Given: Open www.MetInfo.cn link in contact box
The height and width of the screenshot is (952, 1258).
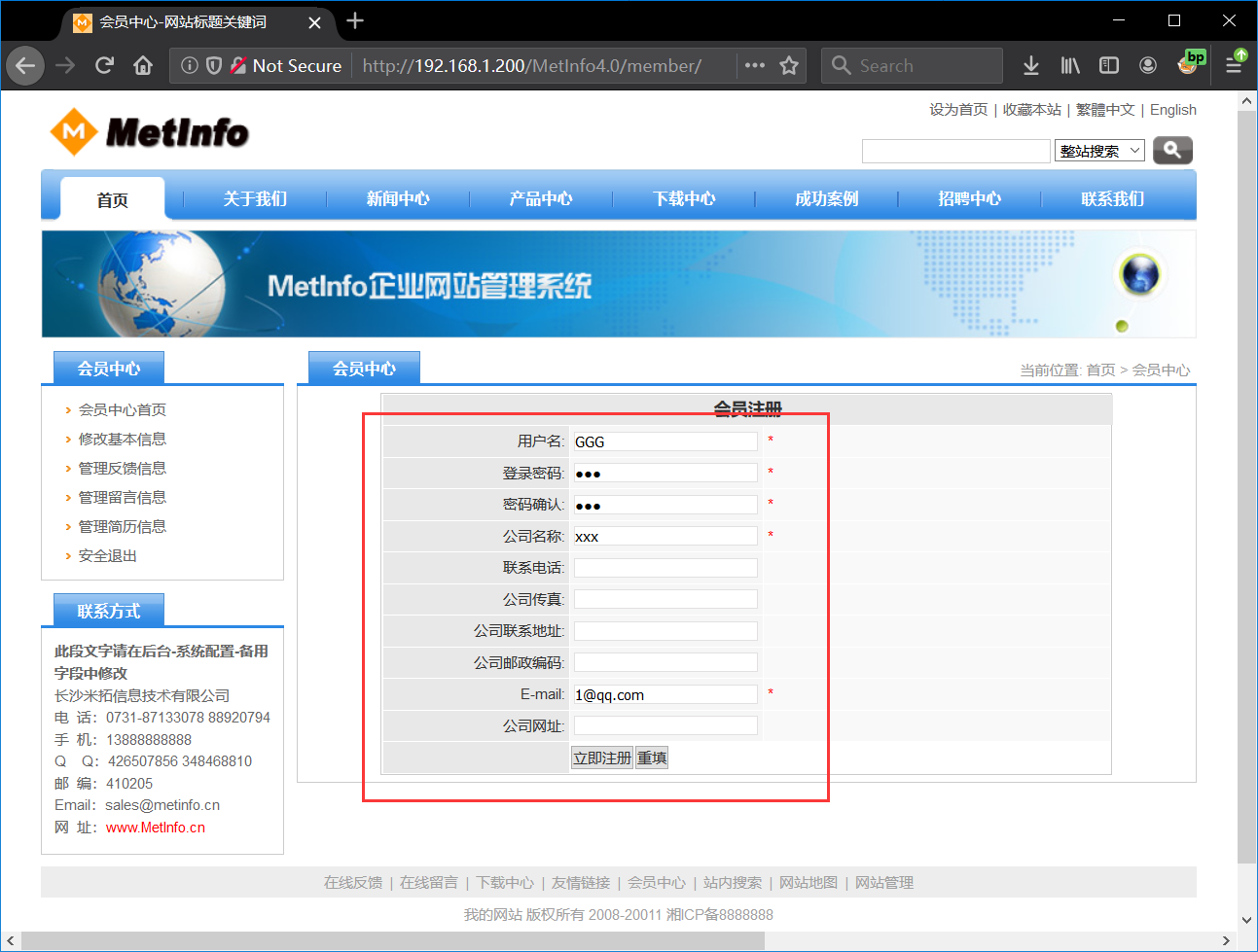Looking at the screenshot, I should [x=156, y=828].
